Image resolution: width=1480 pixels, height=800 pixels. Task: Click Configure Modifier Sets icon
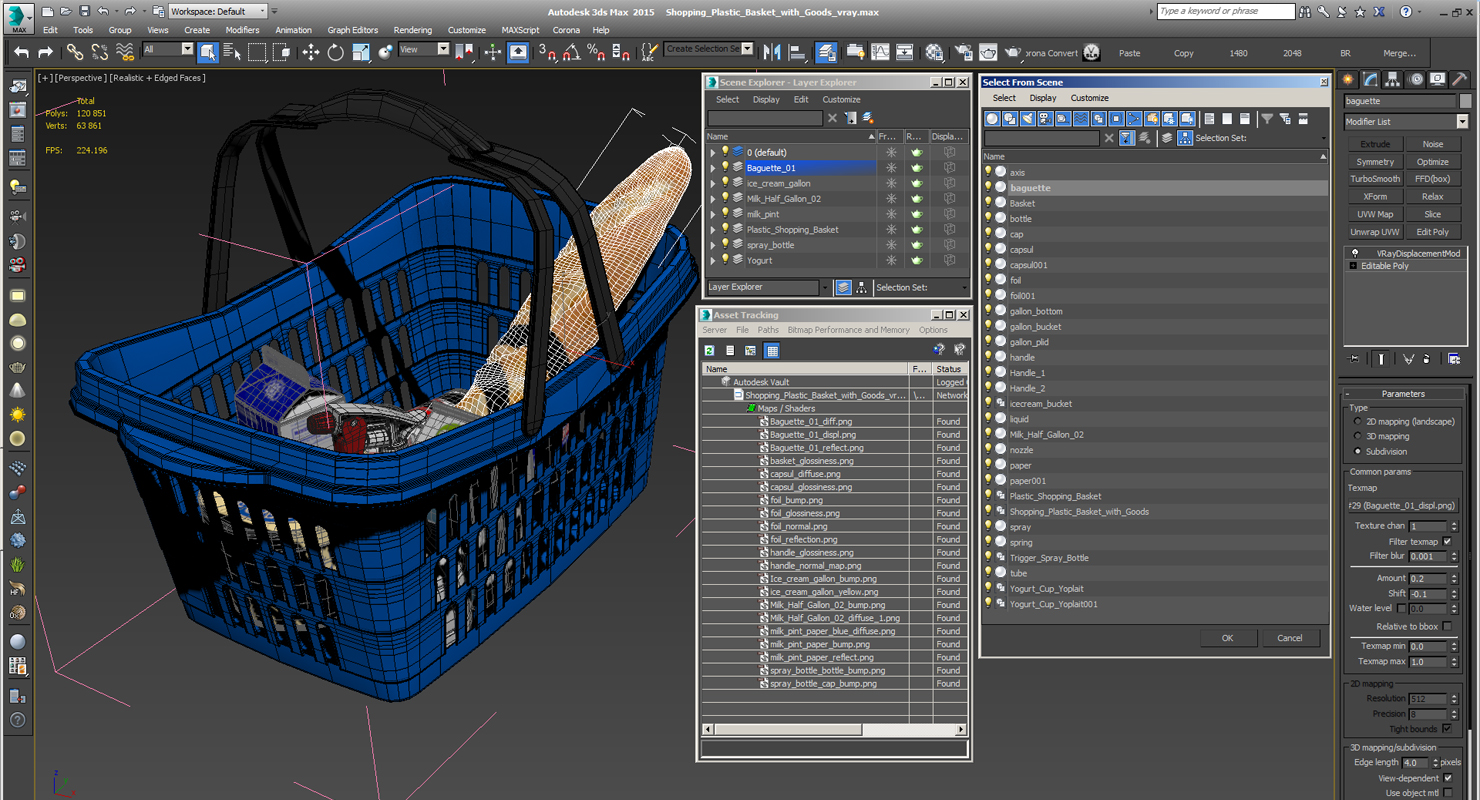[1454, 358]
